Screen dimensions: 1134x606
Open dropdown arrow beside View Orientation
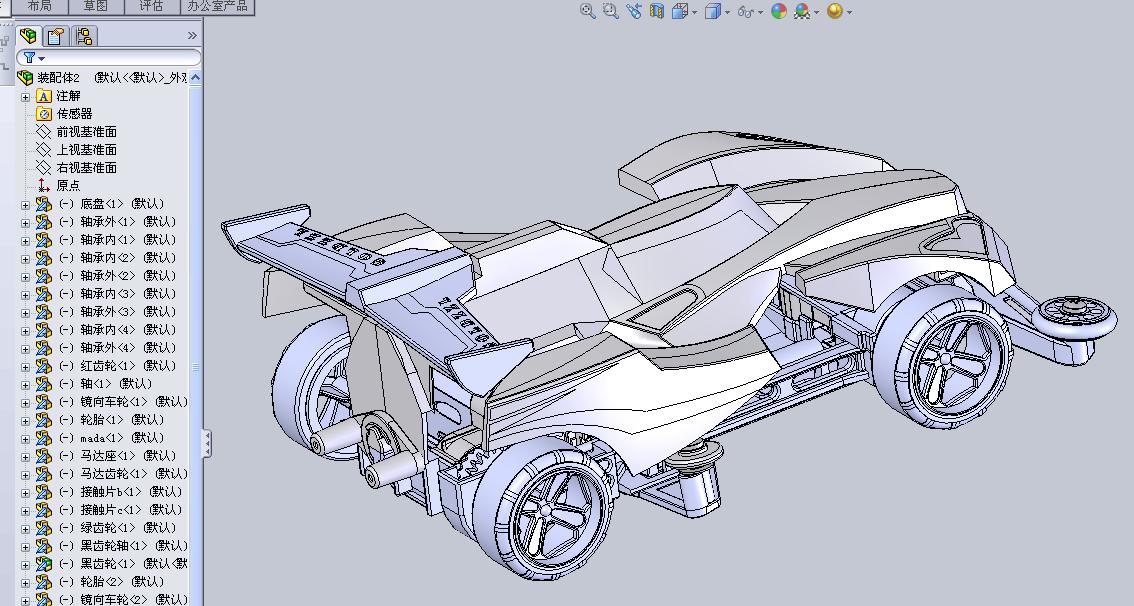694,12
